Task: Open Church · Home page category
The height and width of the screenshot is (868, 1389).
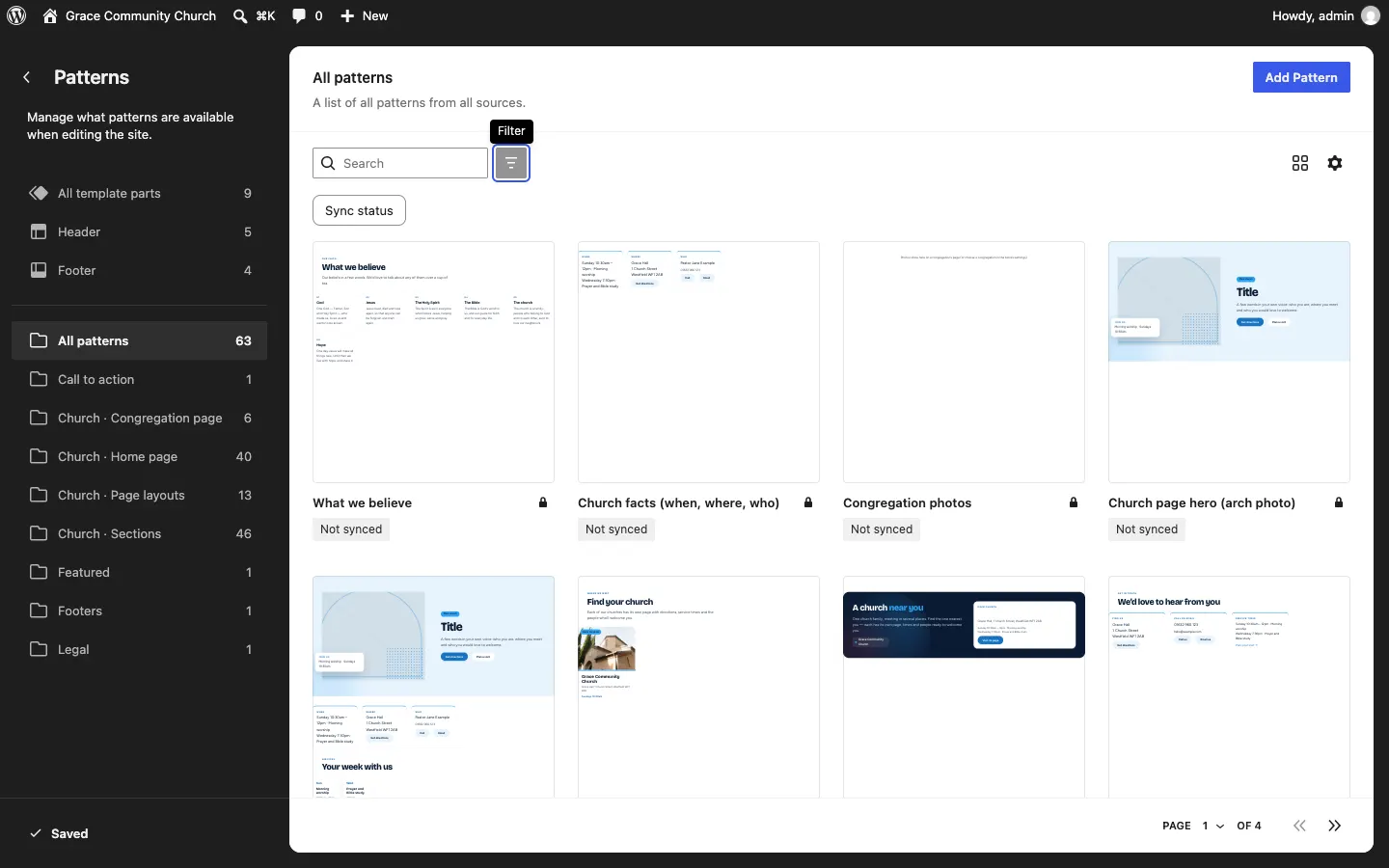Action: tap(140, 456)
